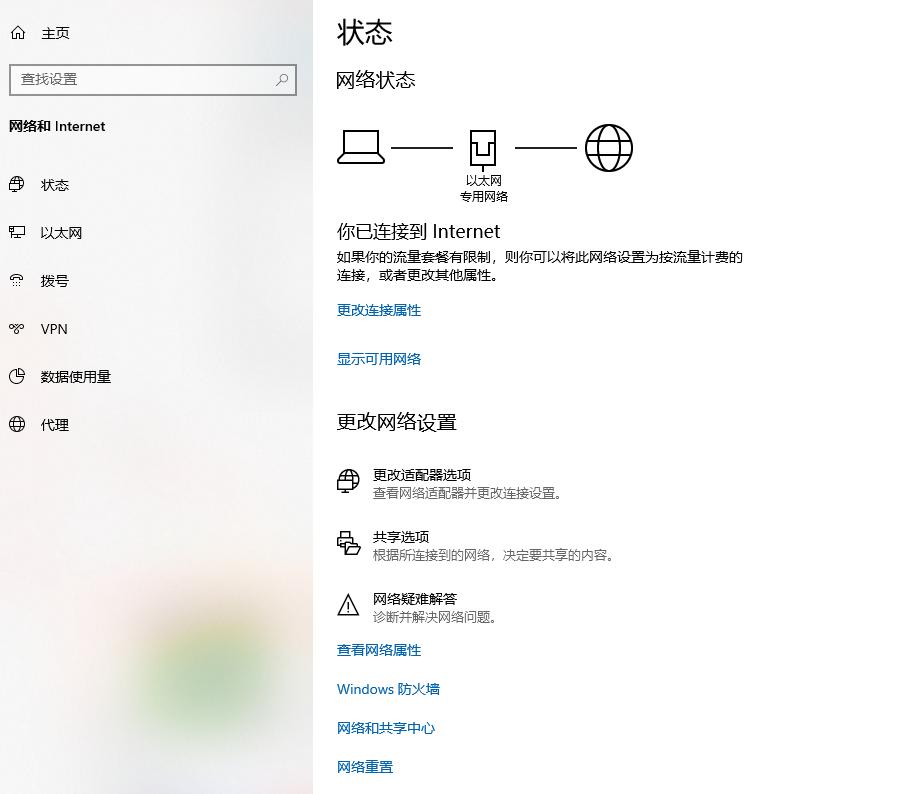Open the 拨号 (Dial-up) settings page

[55, 281]
